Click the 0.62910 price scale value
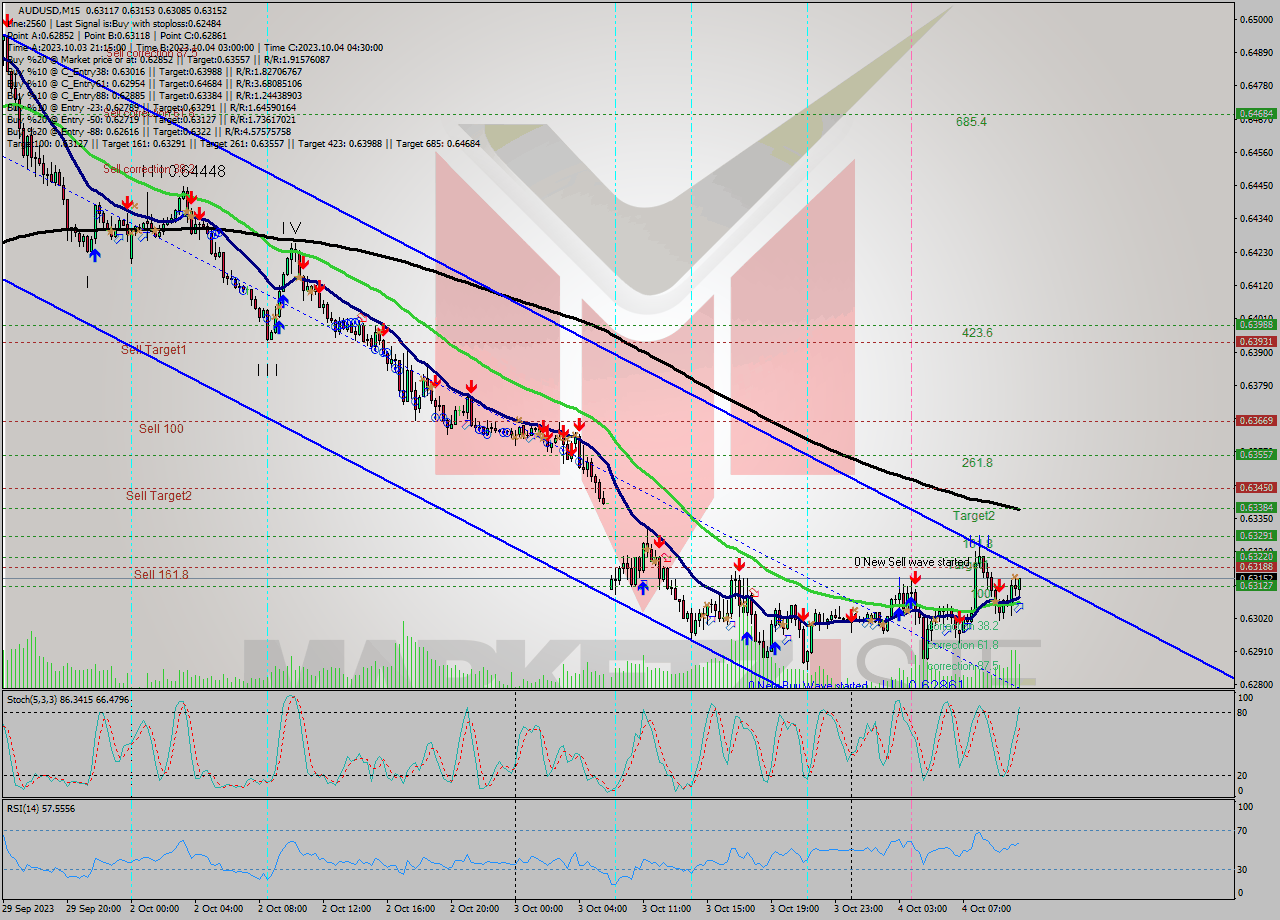 pos(1256,651)
